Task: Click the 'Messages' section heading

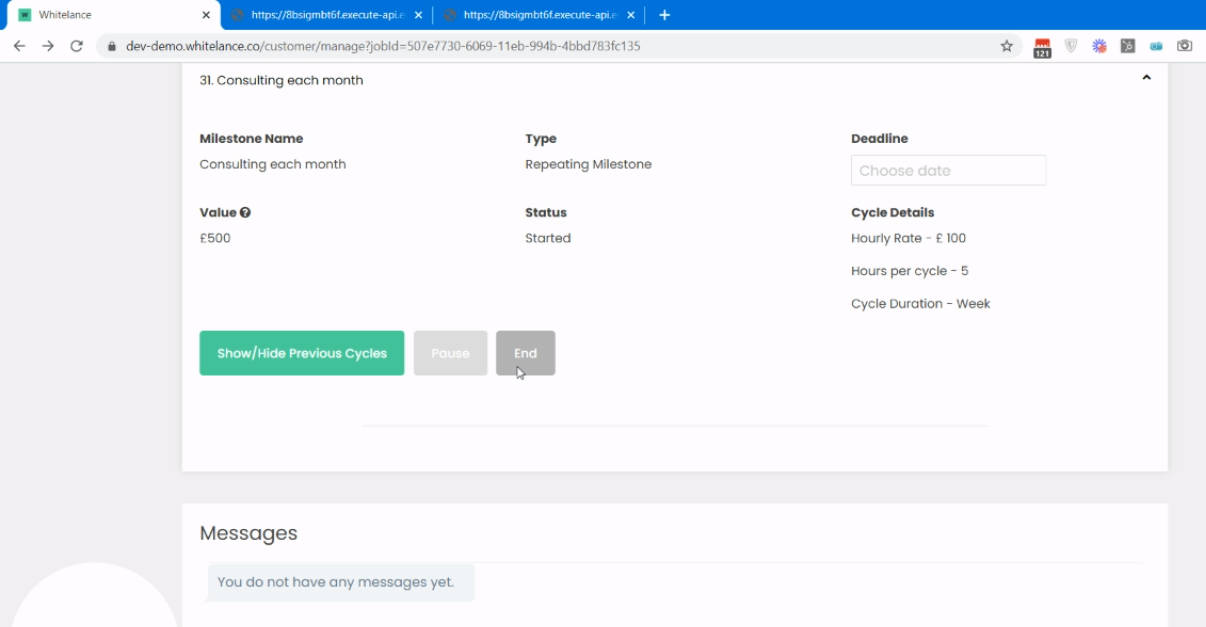Action: [x=249, y=533]
